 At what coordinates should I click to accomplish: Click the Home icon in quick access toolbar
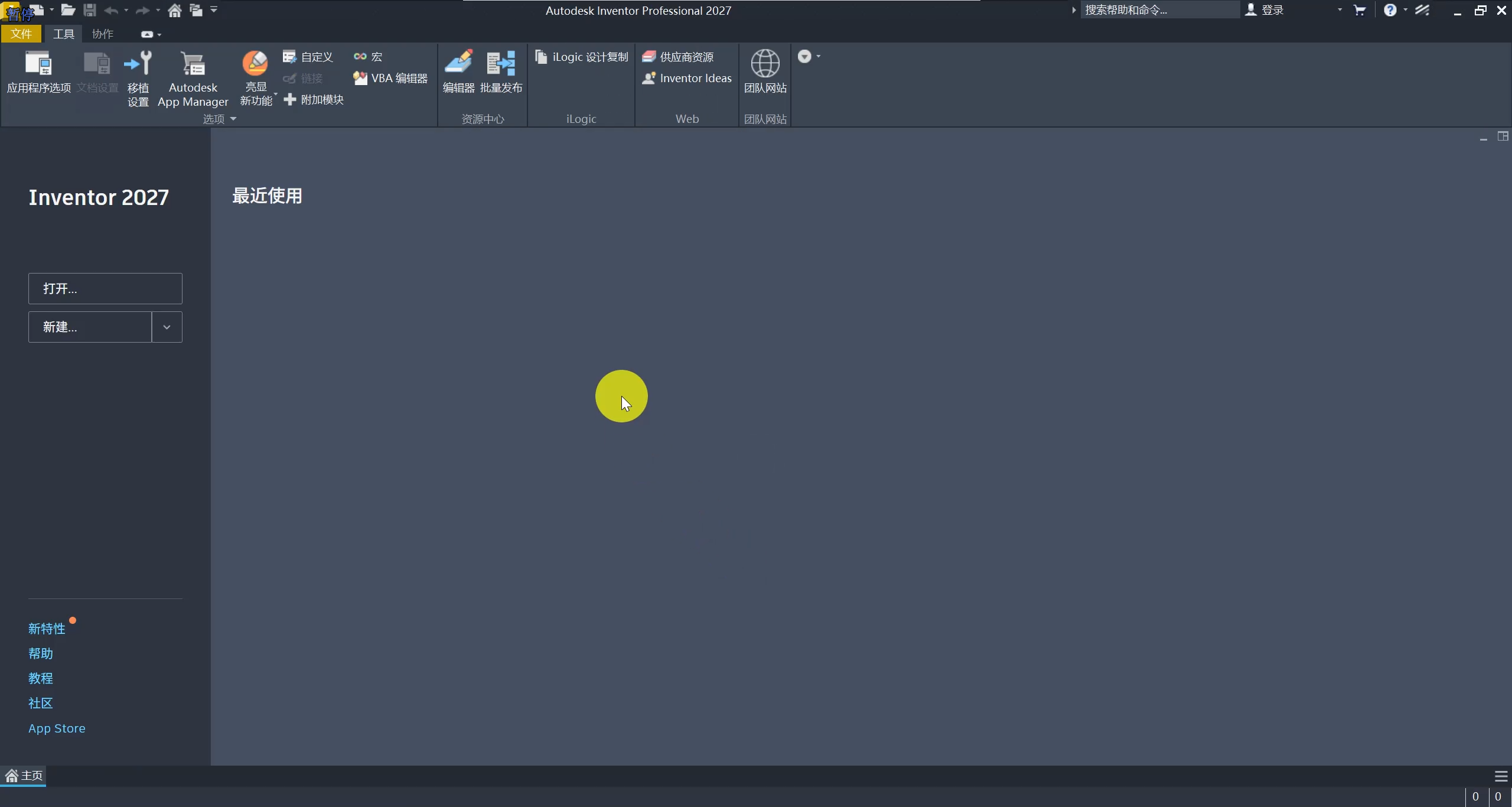coord(174,10)
